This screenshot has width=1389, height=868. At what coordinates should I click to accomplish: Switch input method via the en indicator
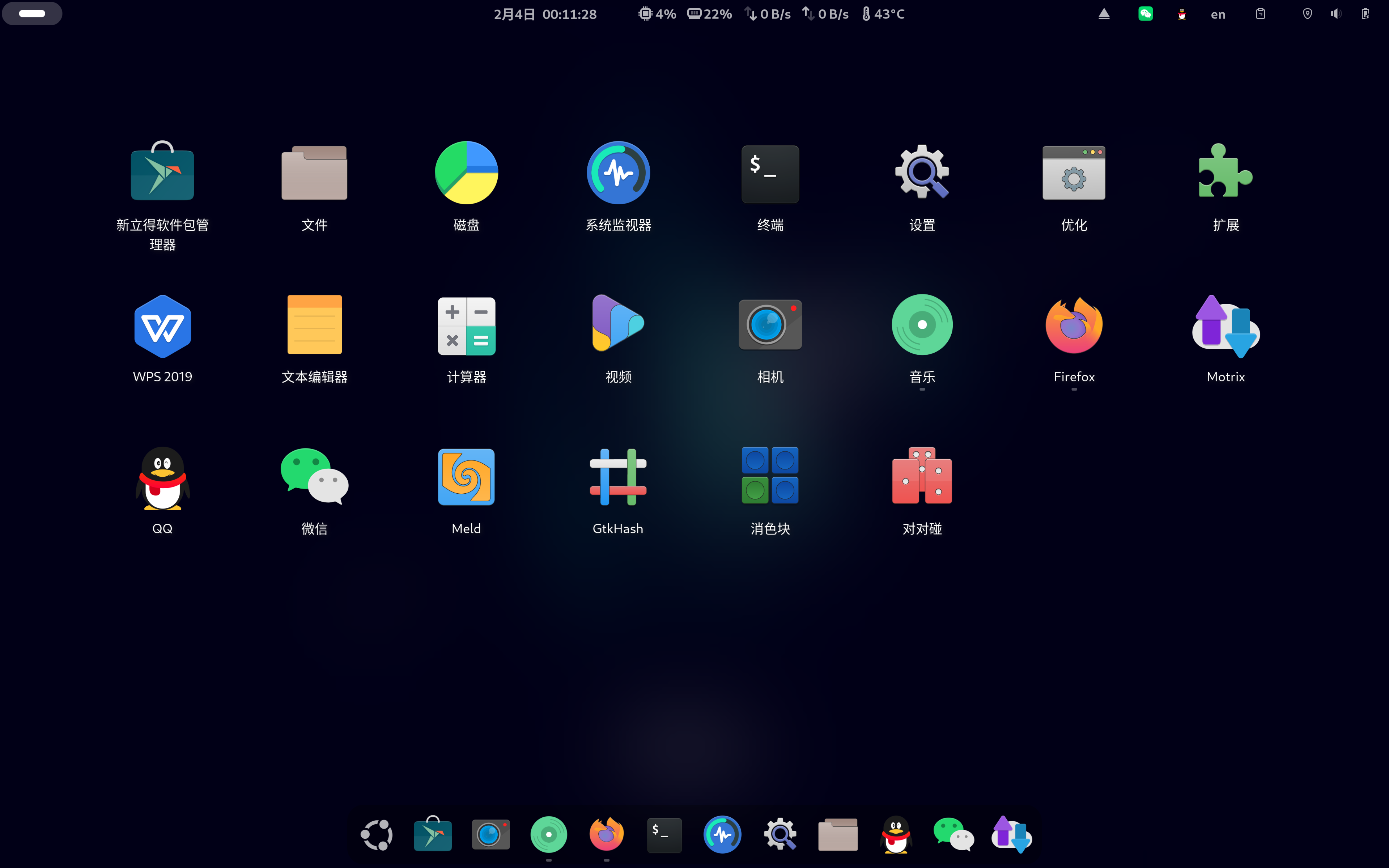(1218, 13)
